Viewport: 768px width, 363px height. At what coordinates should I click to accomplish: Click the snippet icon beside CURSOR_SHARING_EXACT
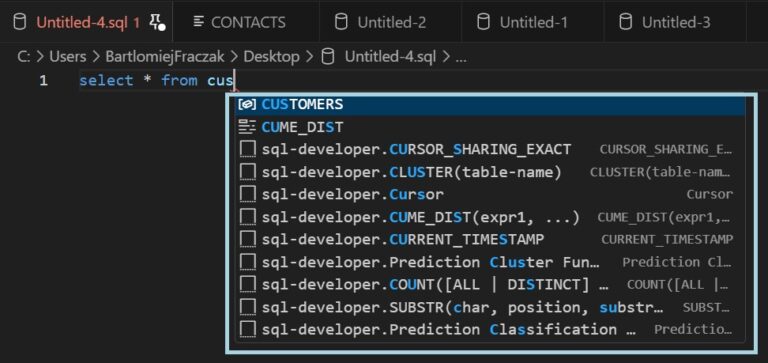pos(248,149)
